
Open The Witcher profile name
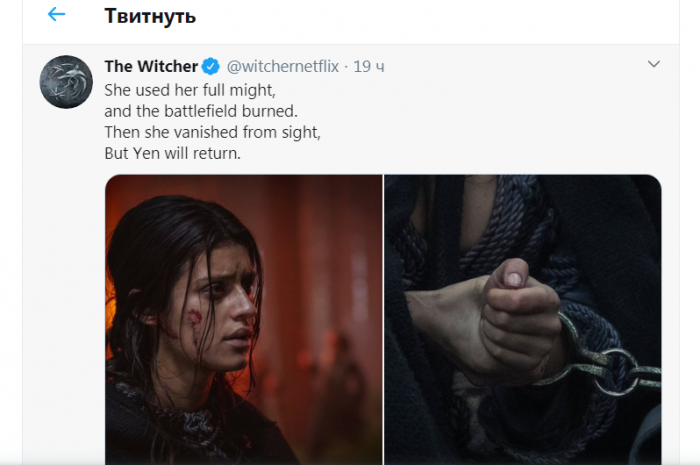point(151,66)
